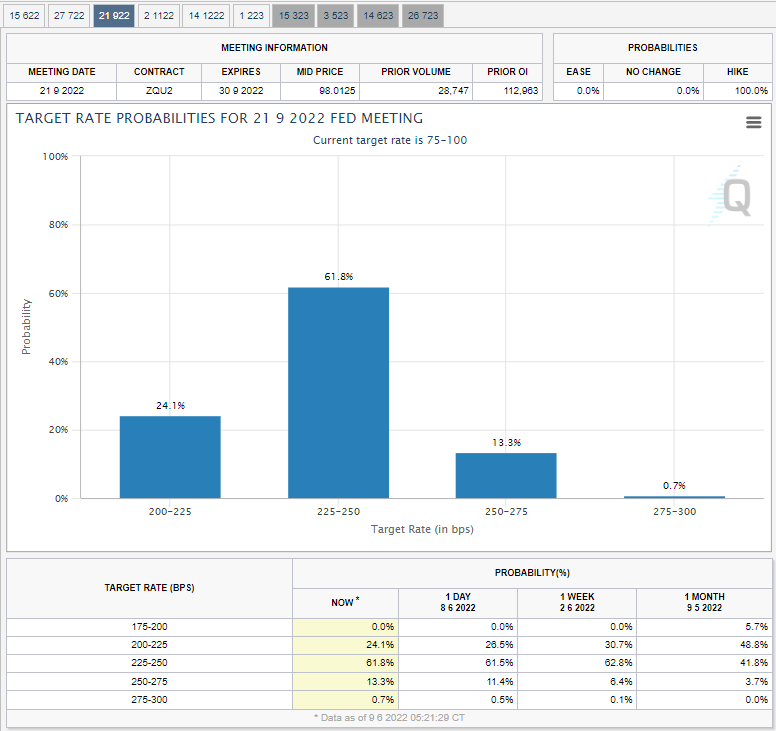This screenshot has height=731, width=776.
Task: Click the ZQU2 contract cell
Action: tap(159, 91)
